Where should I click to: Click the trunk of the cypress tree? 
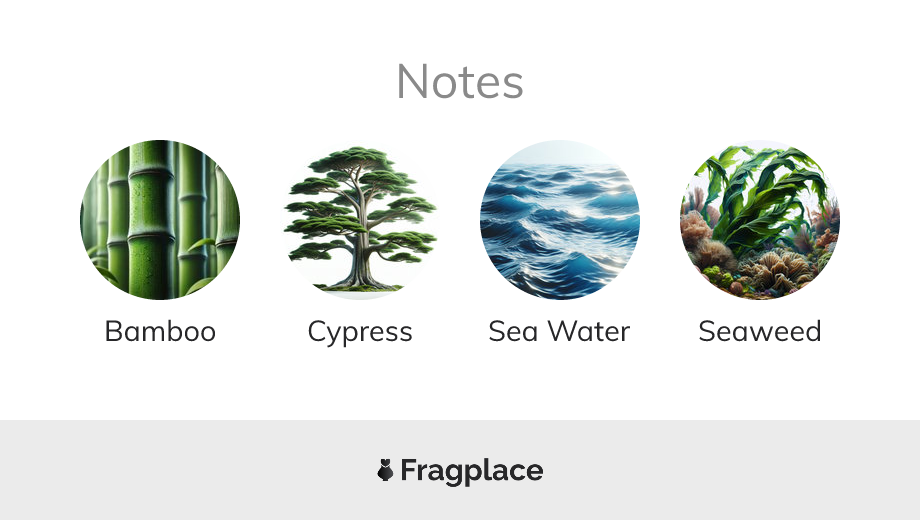click(359, 262)
